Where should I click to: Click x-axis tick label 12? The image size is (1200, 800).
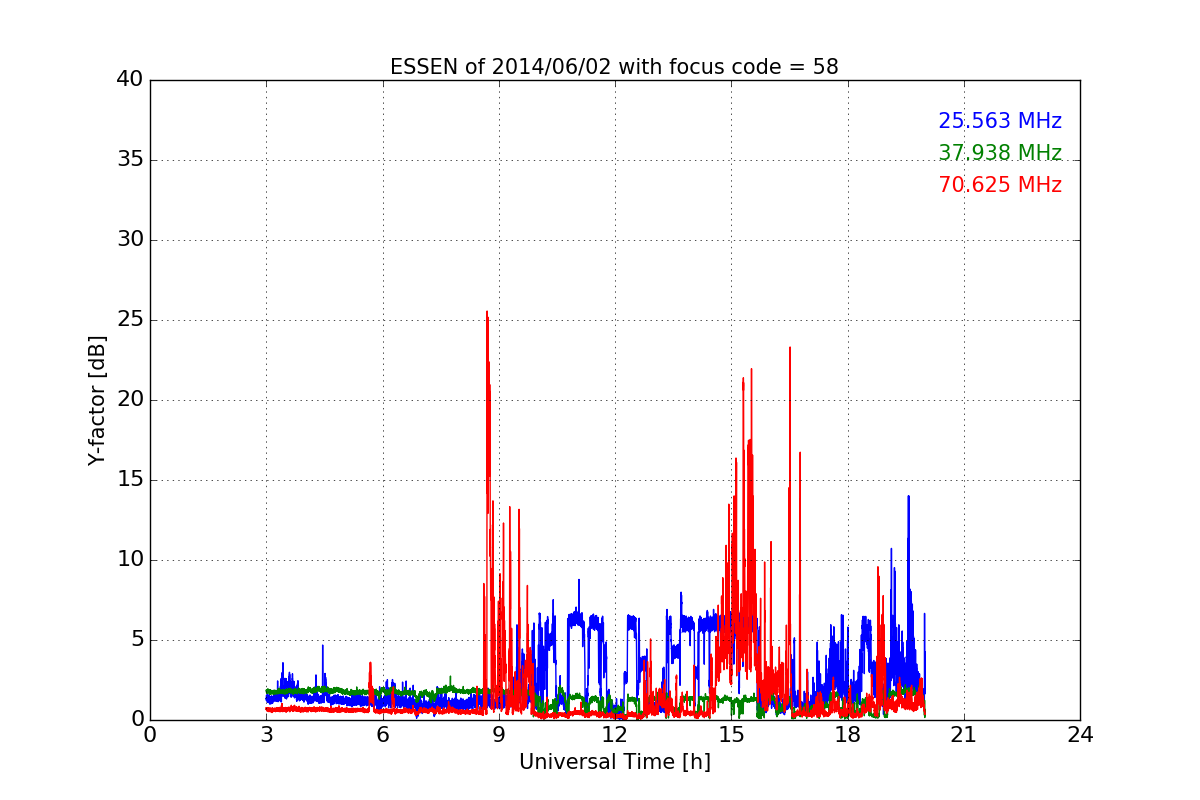615,735
